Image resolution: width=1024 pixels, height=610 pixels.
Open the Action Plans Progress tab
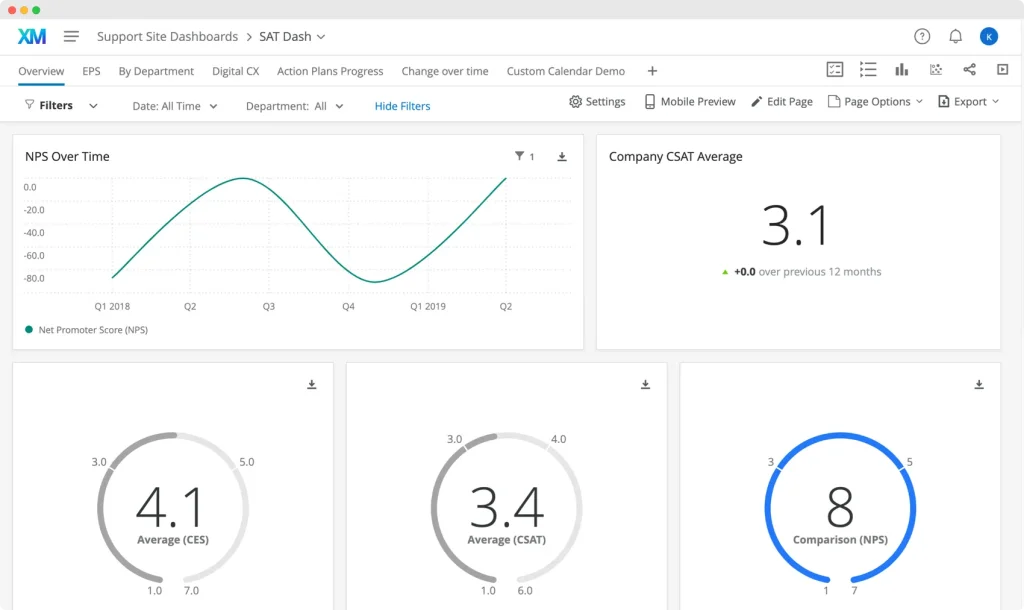pos(330,71)
